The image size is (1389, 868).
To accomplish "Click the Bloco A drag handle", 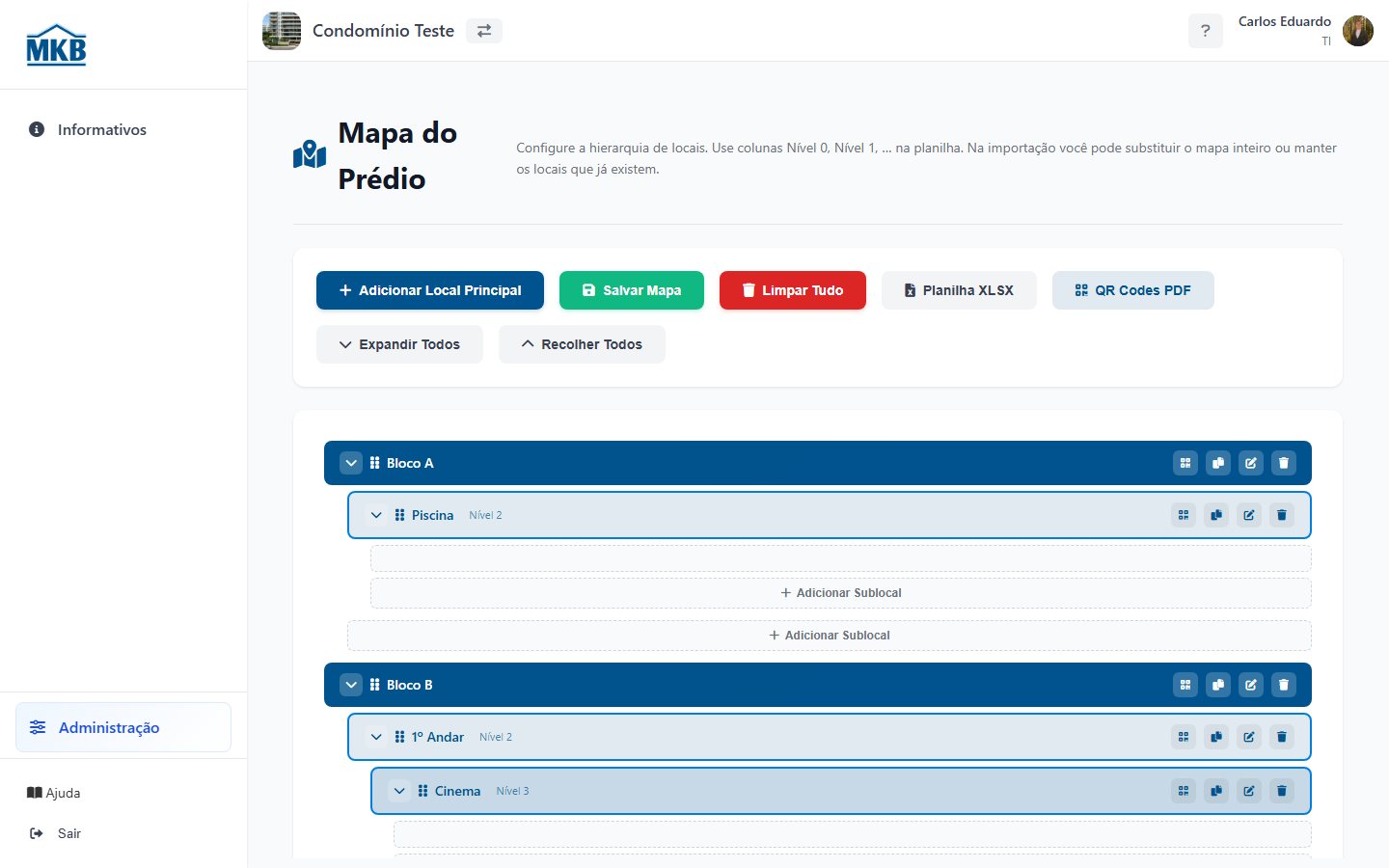I will tap(375, 463).
